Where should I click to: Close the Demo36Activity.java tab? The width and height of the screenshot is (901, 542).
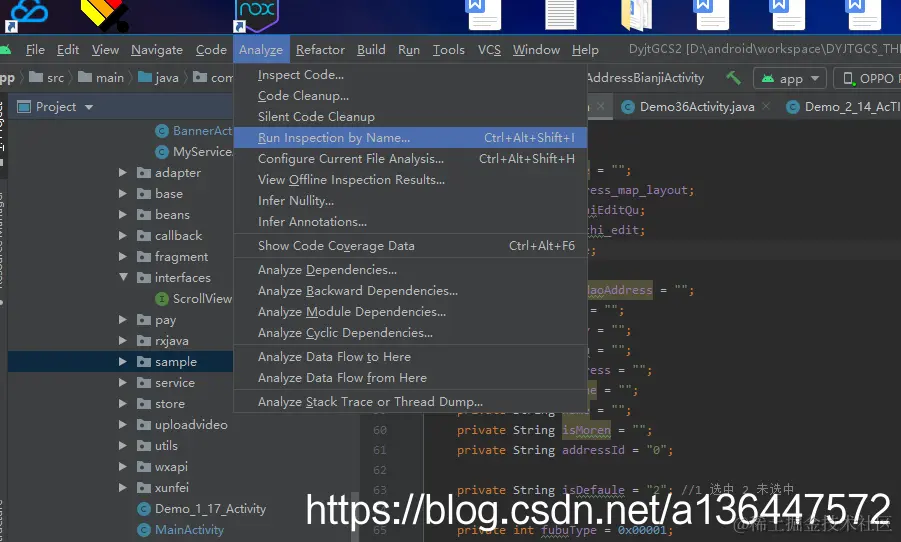point(766,106)
